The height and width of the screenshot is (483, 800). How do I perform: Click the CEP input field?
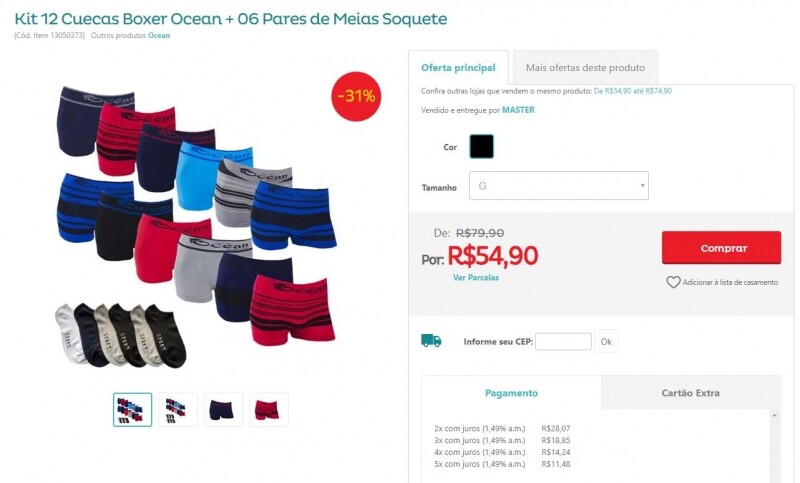[x=563, y=342]
